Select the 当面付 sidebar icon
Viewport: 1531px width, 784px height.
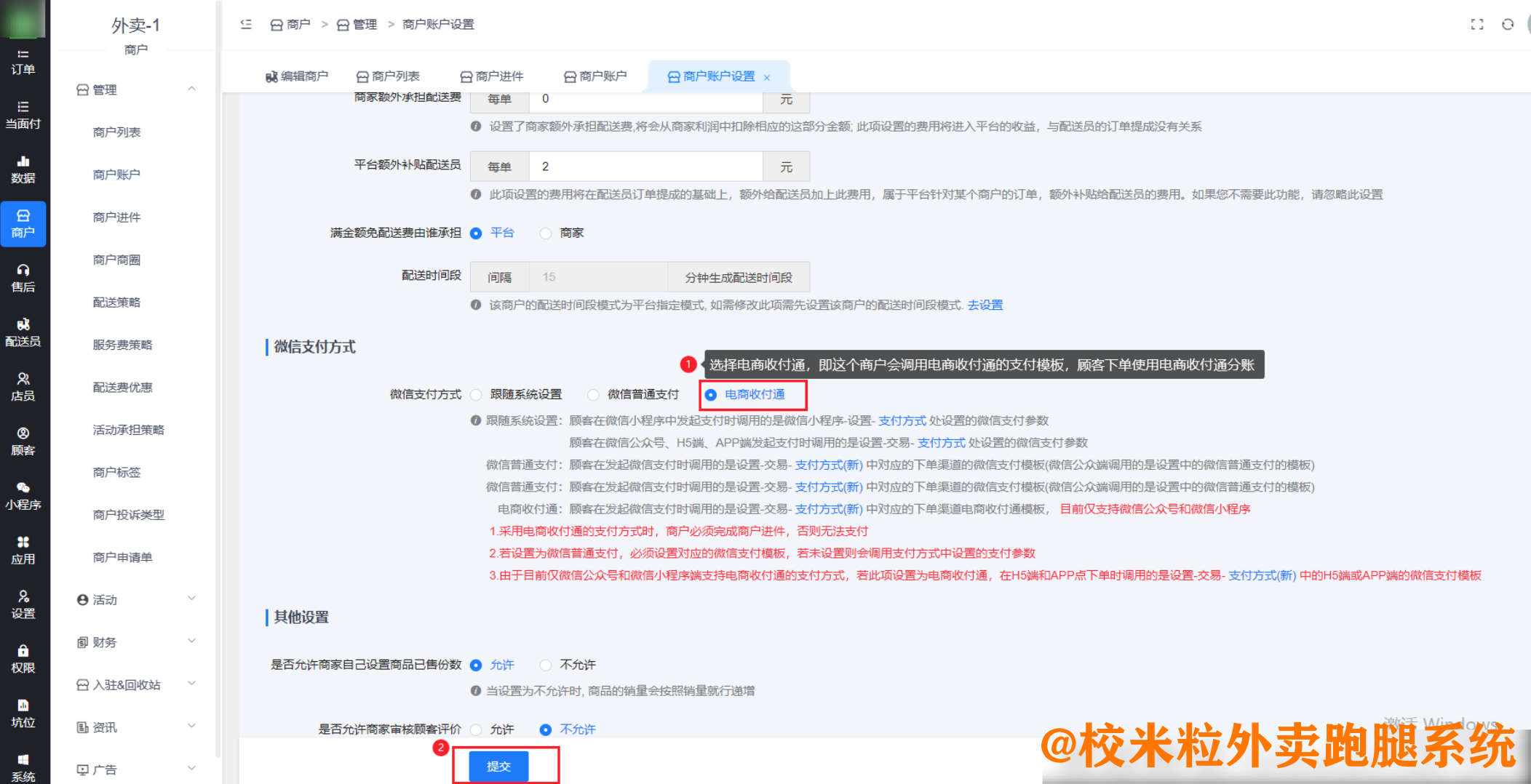click(24, 115)
